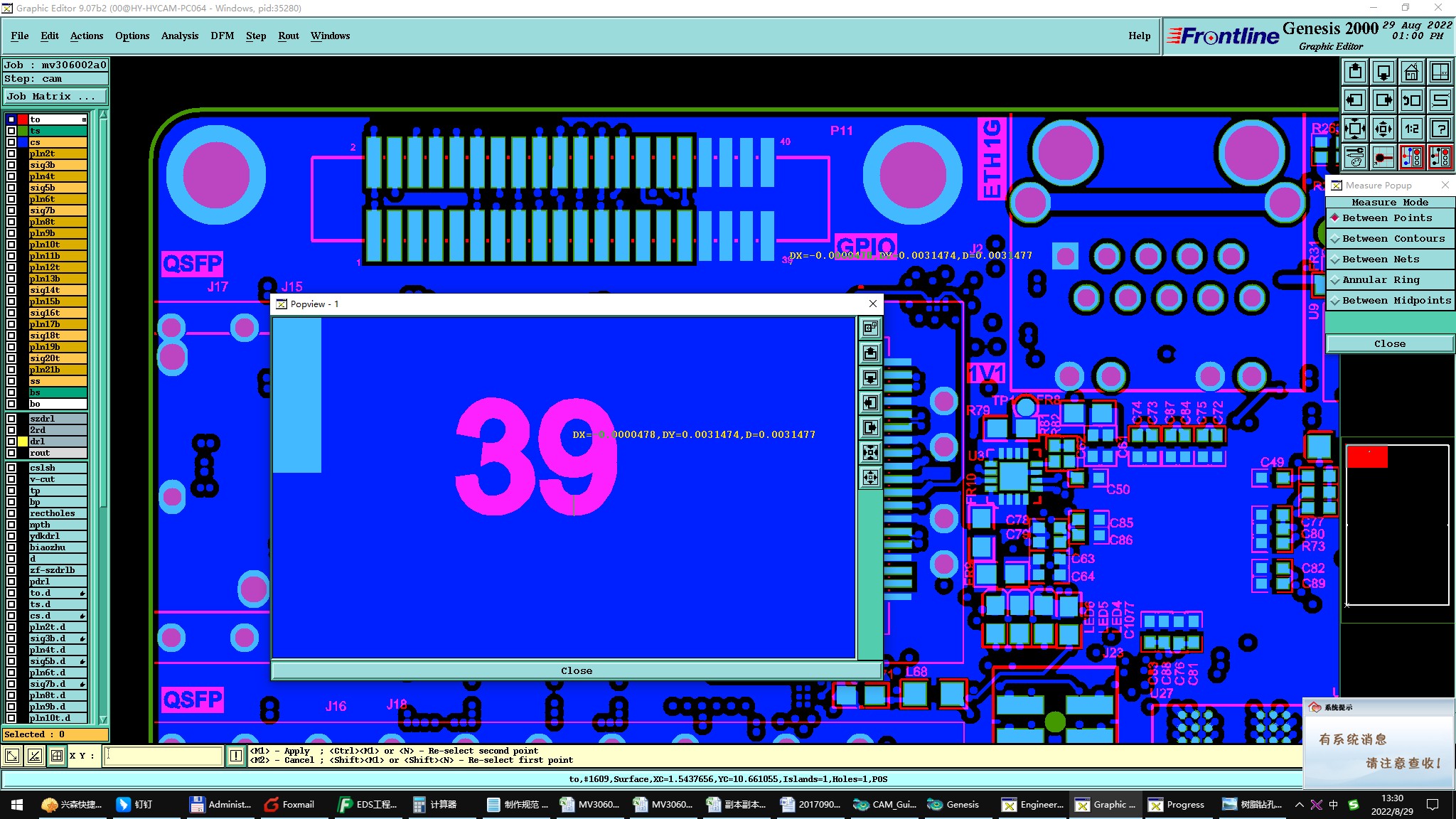This screenshot has height=819, width=1456.
Task: Click the pan up icon in main toolbar
Action: coord(1355,72)
